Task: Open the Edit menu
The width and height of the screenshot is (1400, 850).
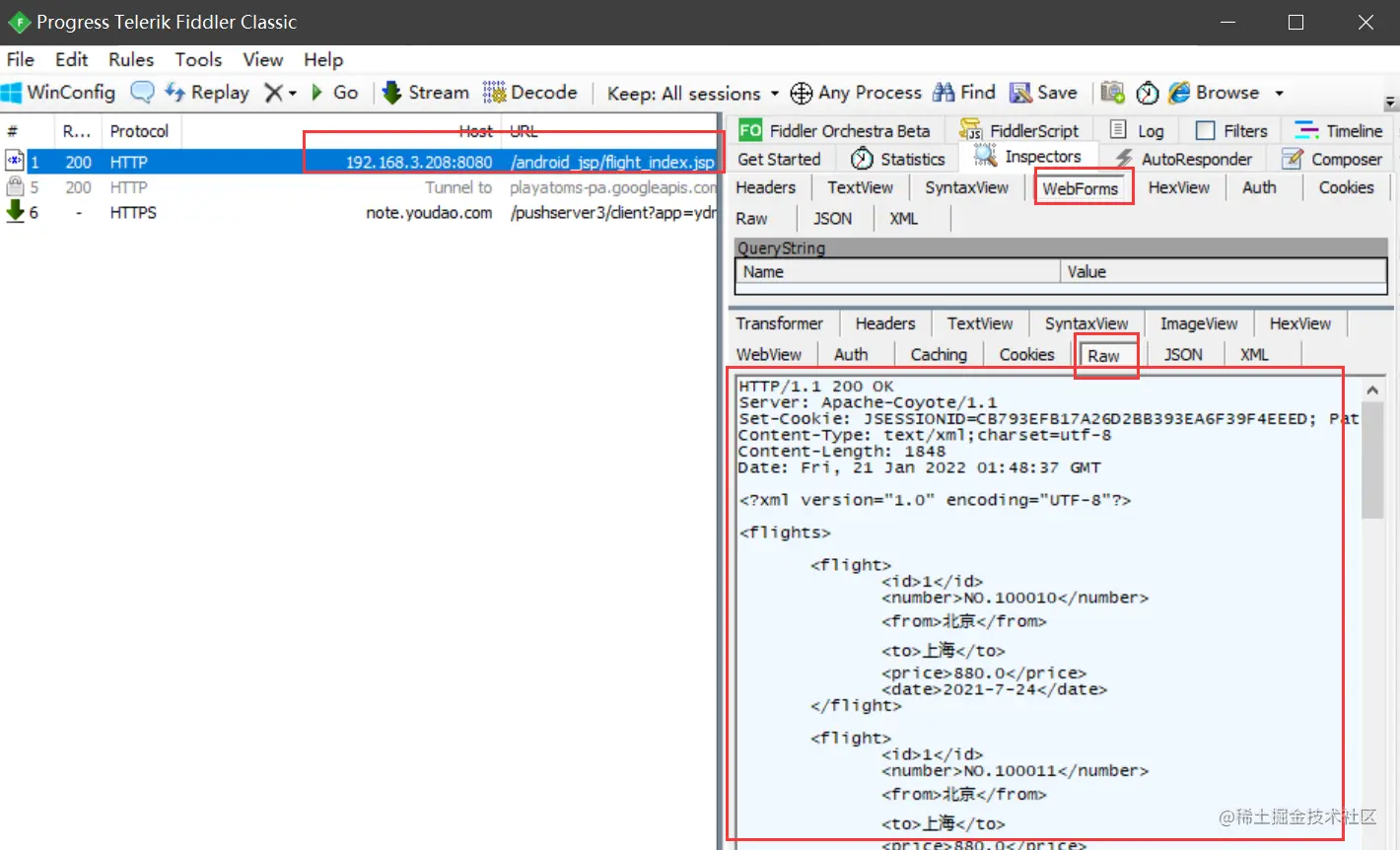Action: (71, 59)
